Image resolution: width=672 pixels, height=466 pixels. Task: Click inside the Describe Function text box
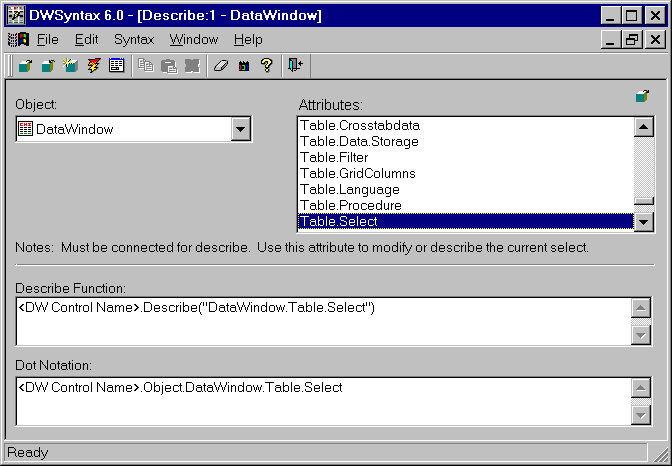click(x=324, y=321)
